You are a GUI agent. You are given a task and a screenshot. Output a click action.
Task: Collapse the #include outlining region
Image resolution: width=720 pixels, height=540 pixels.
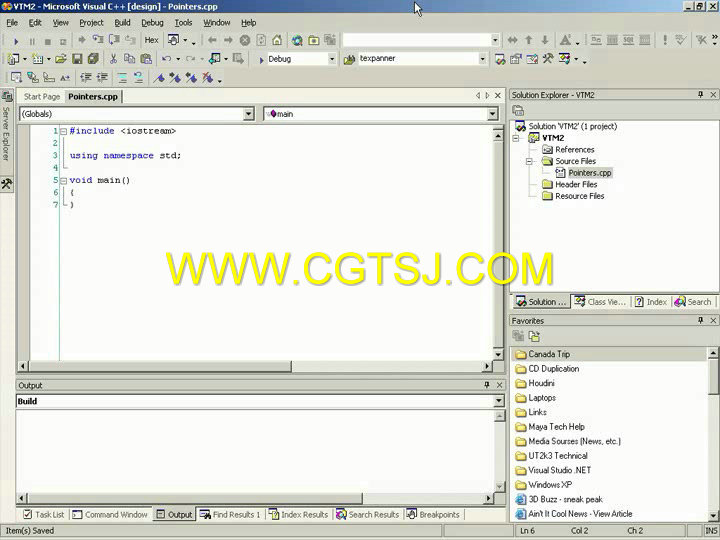(x=64, y=131)
